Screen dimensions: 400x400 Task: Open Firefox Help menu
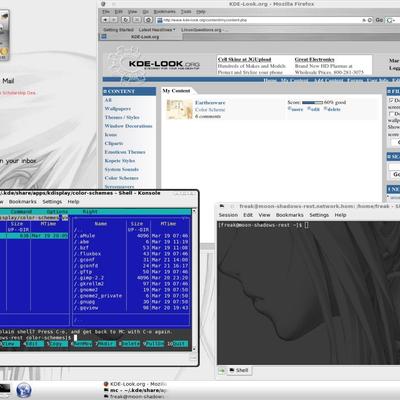(201, 12)
